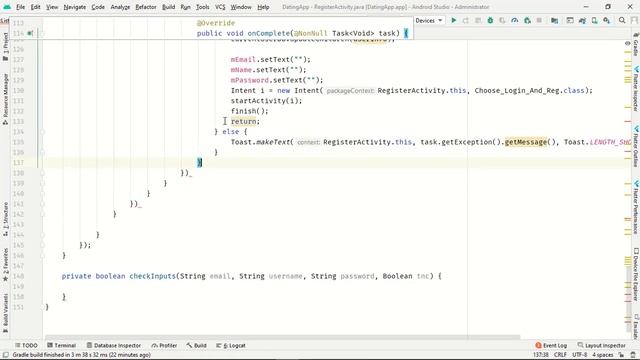Toggle fold marker at line 138
This screenshot has width=640, height=360.
pos(42,173)
